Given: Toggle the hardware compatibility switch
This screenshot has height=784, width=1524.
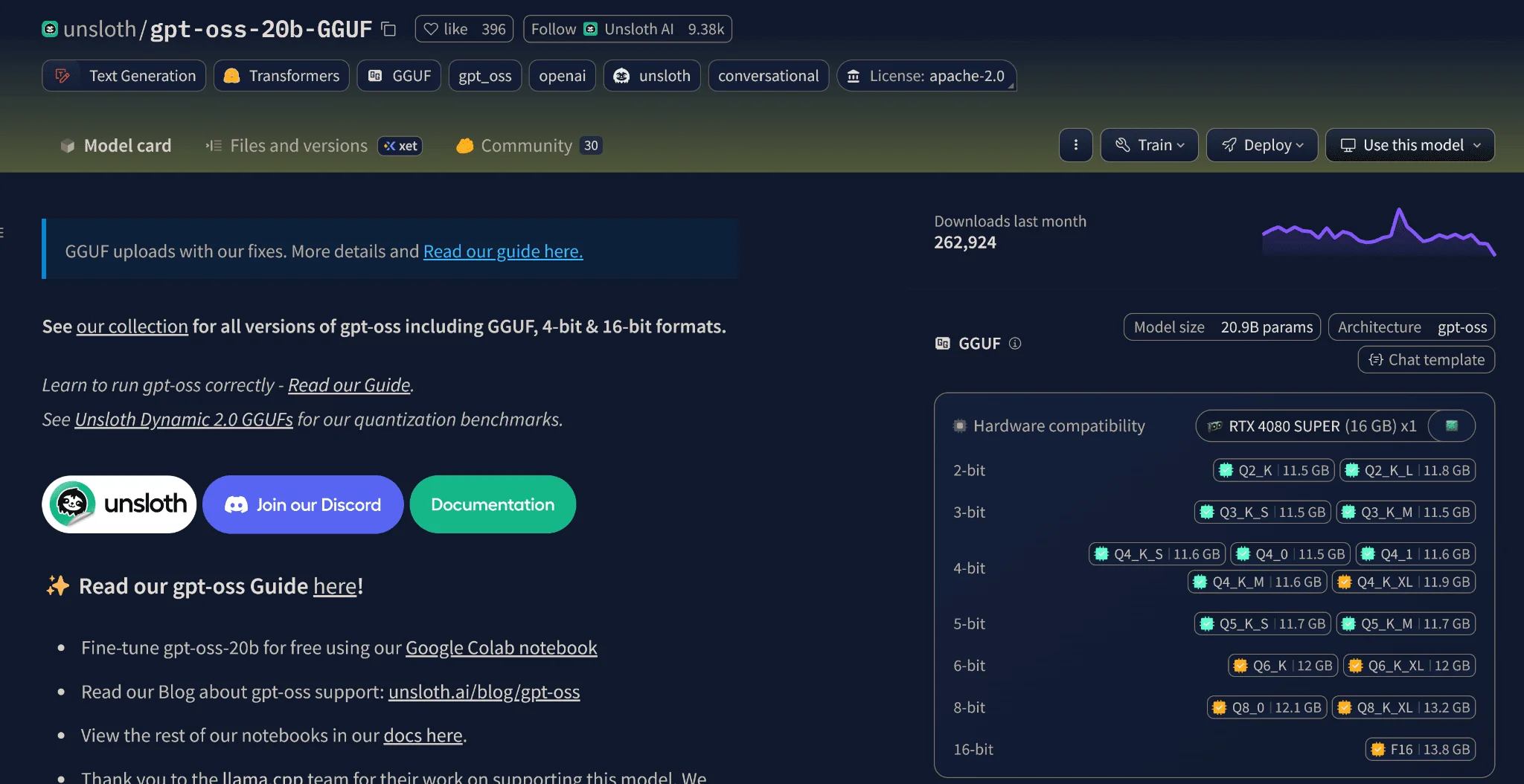Looking at the screenshot, I should 1452,425.
